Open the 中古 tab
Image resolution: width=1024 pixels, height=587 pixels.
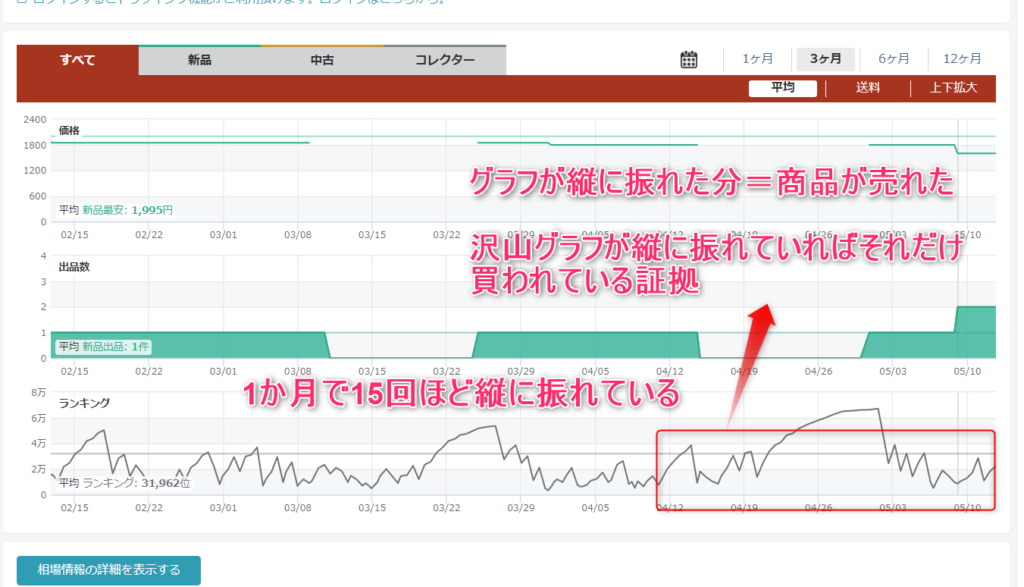322,60
